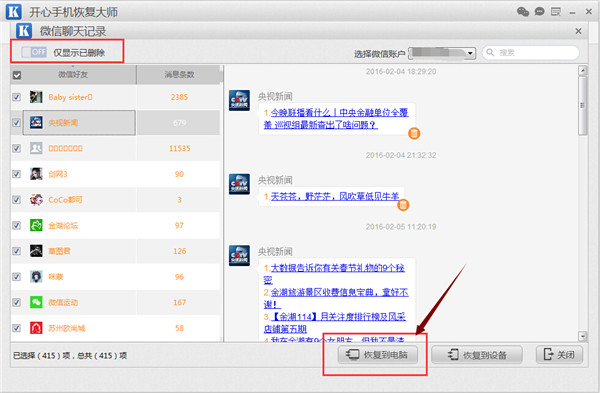The height and width of the screenshot is (393, 600).
Task: Uncheck the CoCo都可 checkbox
Action: coord(16,200)
